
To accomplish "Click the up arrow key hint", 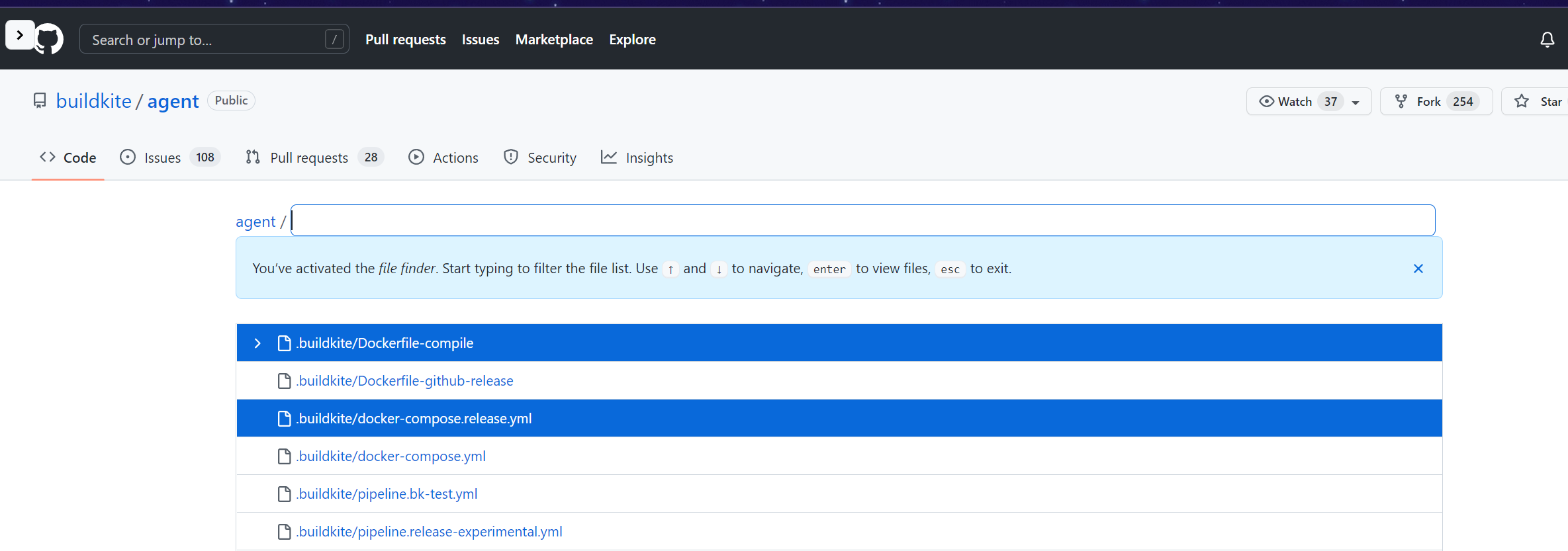I will click(x=670, y=269).
